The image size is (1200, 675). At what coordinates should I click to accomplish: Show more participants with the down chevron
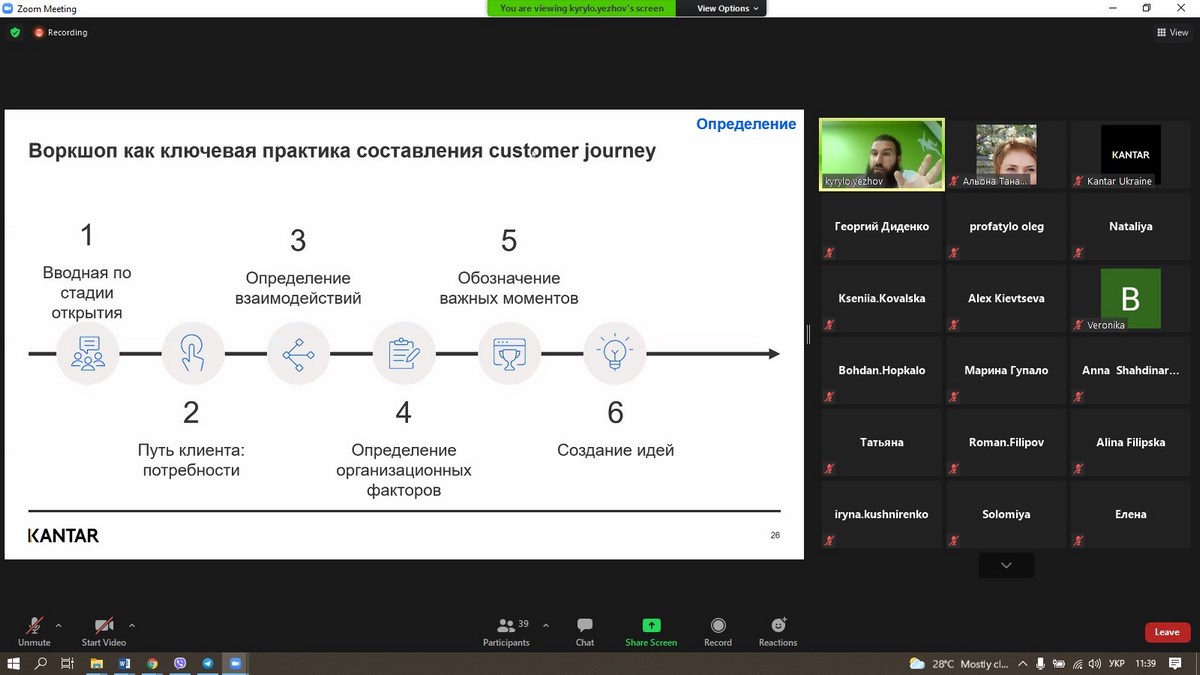point(1006,565)
